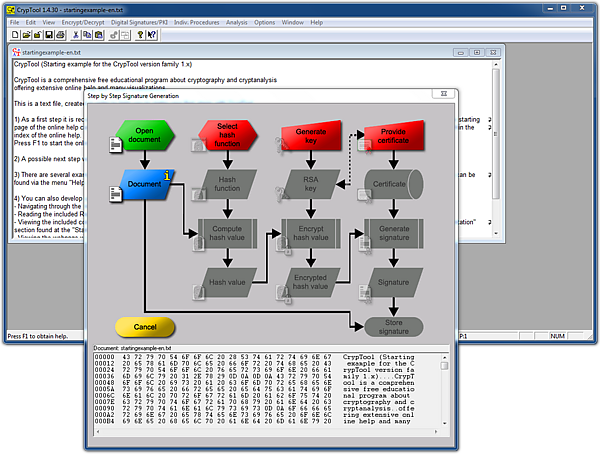Click the Open file toolbar icon

click(27, 35)
